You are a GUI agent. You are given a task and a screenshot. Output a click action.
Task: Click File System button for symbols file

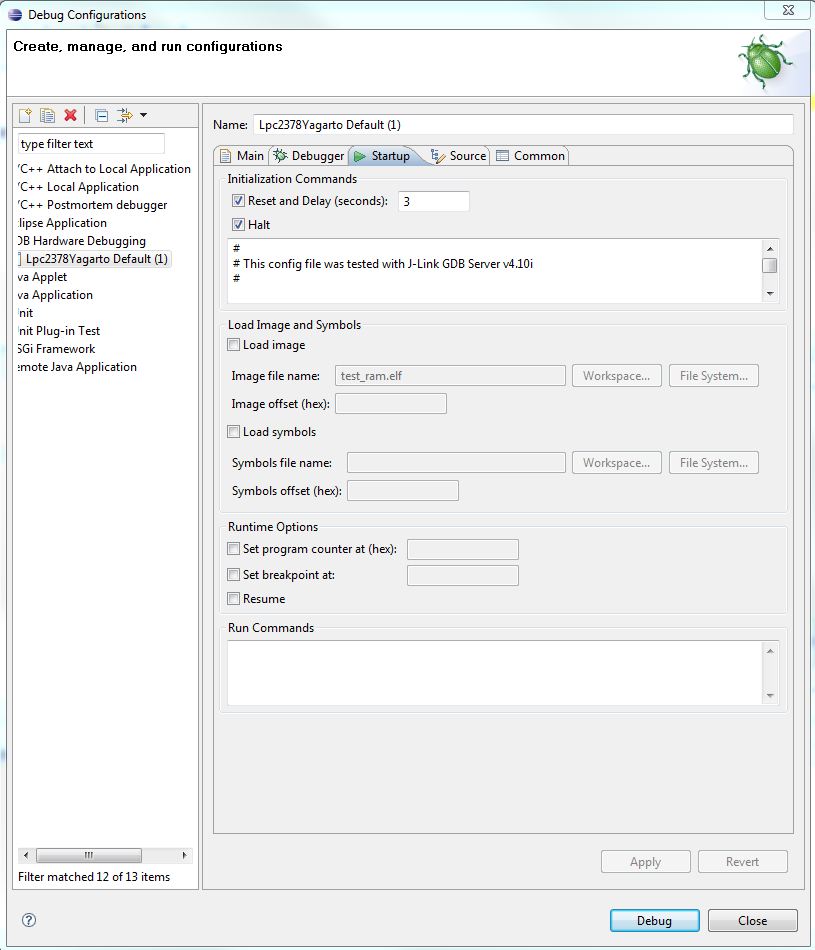(714, 463)
